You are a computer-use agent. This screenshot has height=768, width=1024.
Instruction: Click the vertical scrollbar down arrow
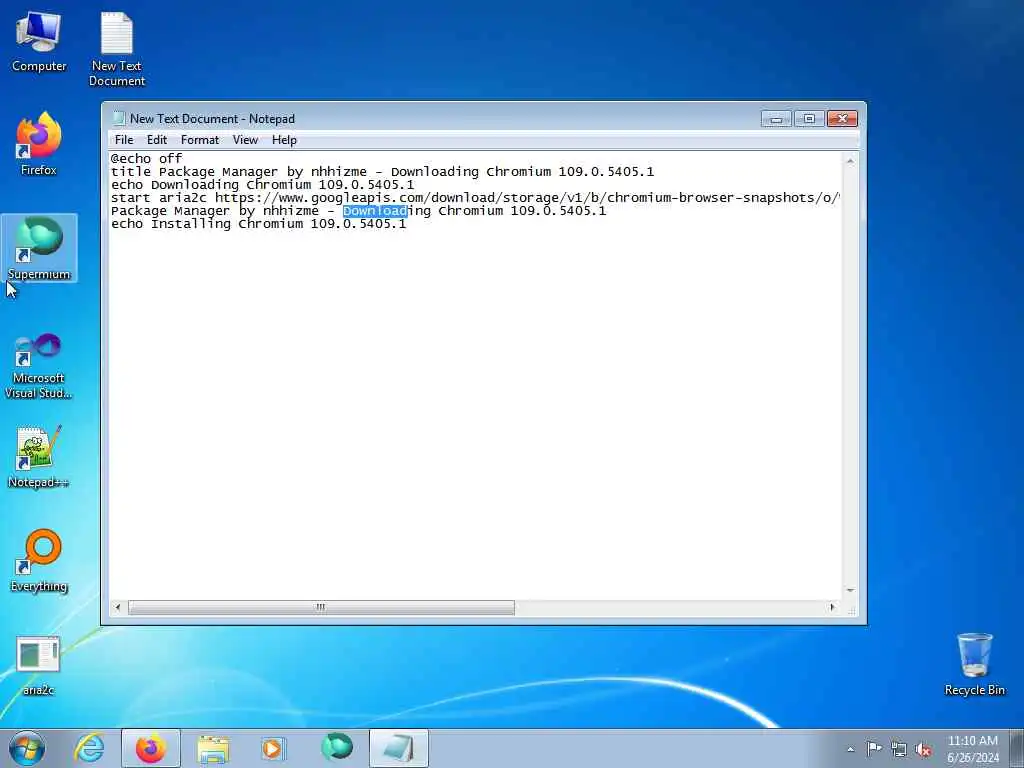click(850, 590)
